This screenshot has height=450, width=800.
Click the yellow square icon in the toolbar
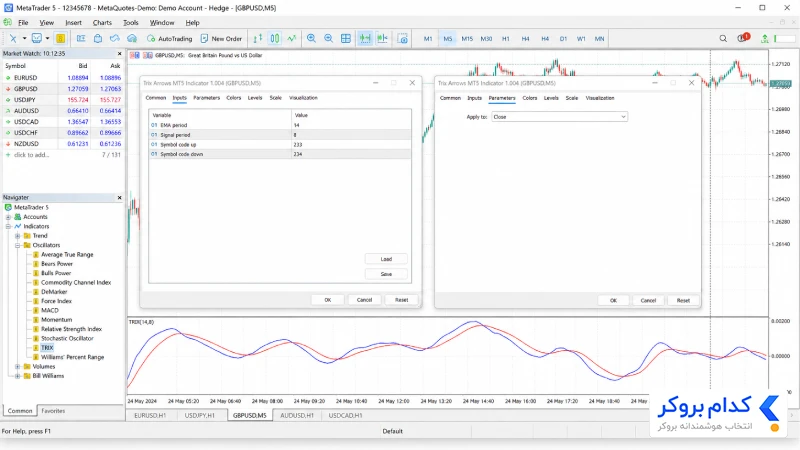(x=60, y=39)
